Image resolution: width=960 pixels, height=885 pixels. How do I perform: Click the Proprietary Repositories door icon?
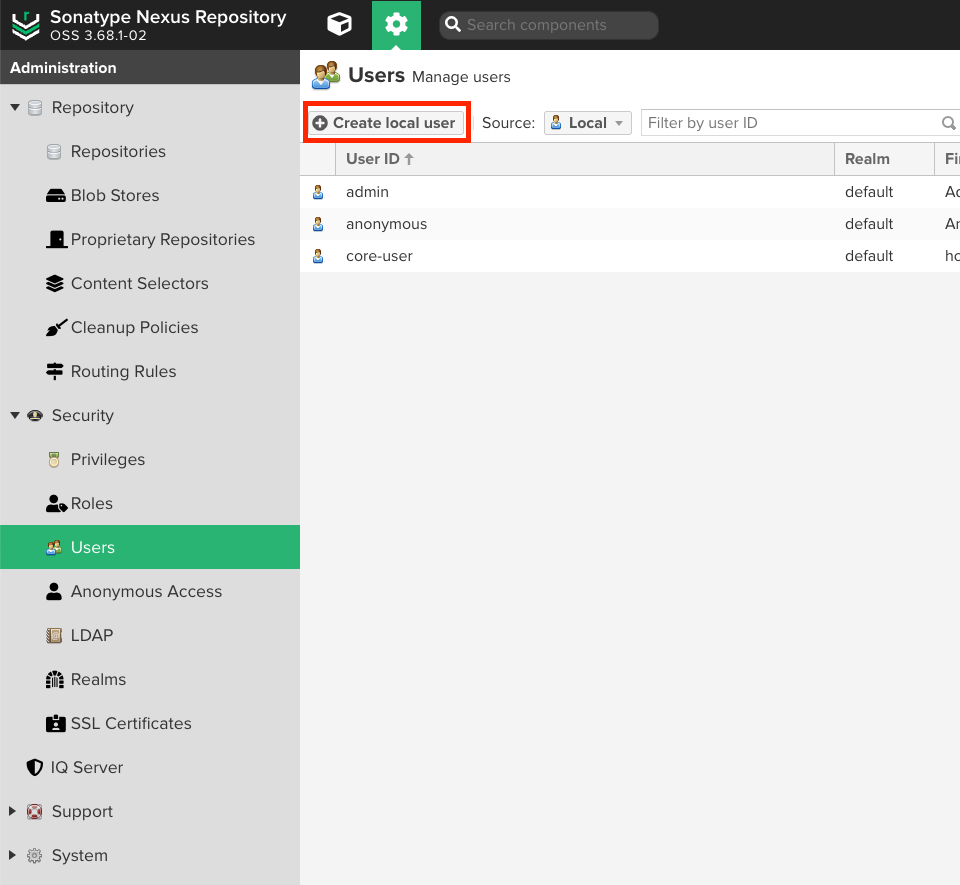click(57, 239)
